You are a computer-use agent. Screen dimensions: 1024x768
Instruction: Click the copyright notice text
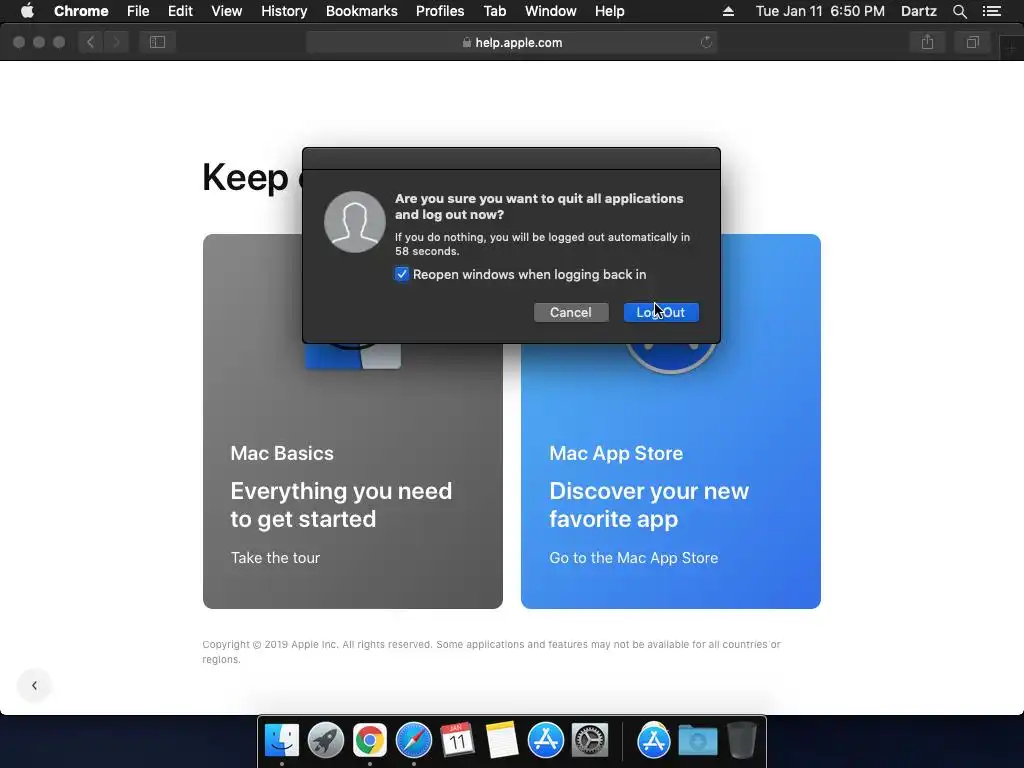pos(491,652)
